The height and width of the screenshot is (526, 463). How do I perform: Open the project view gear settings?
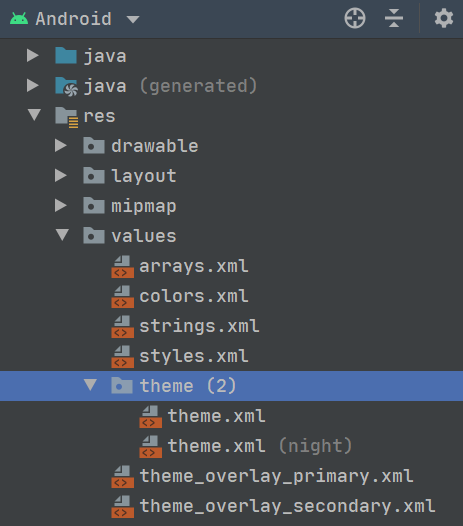point(444,18)
